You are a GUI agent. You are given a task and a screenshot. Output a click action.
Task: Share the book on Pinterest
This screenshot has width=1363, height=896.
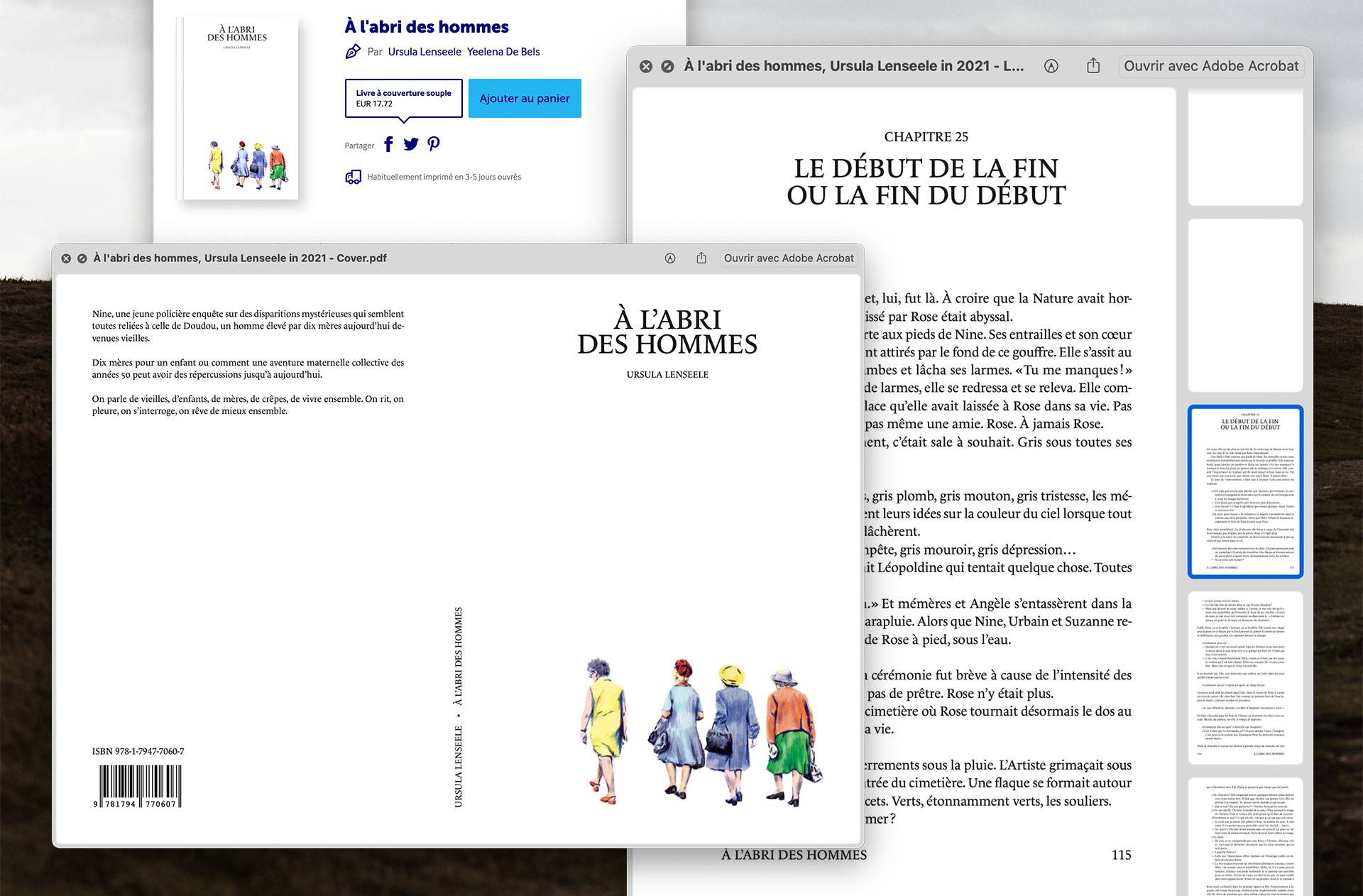pyautogui.click(x=434, y=144)
